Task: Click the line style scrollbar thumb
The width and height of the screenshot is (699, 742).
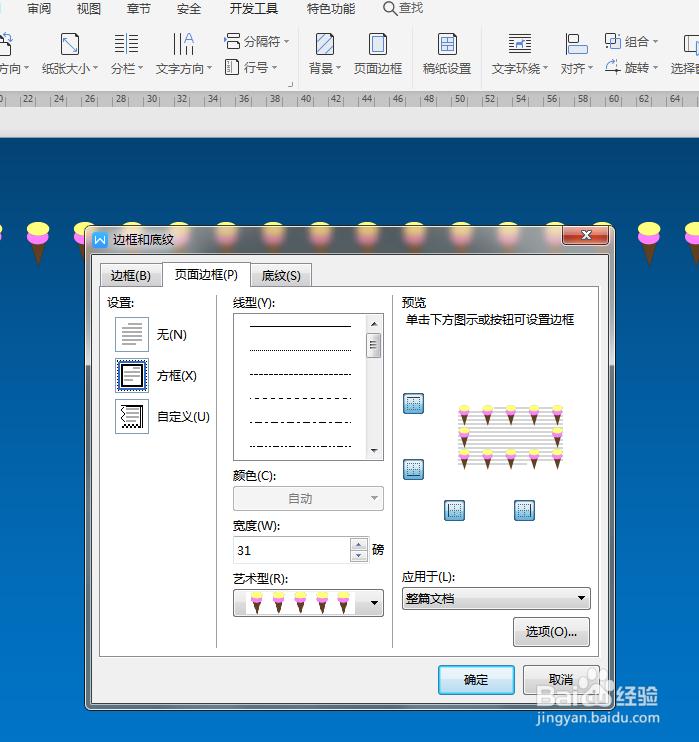Action: click(374, 345)
